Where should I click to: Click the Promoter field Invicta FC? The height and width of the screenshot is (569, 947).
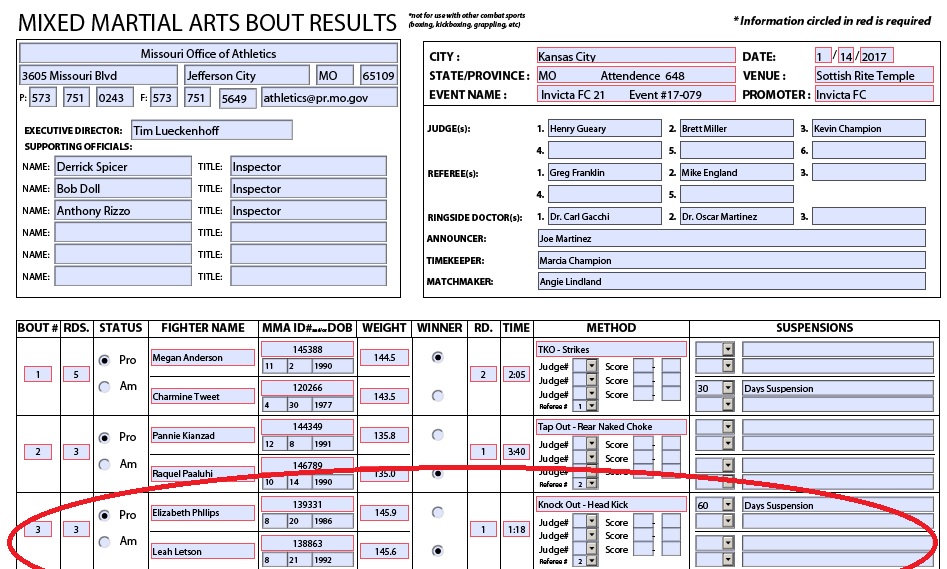pyautogui.click(x=873, y=94)
